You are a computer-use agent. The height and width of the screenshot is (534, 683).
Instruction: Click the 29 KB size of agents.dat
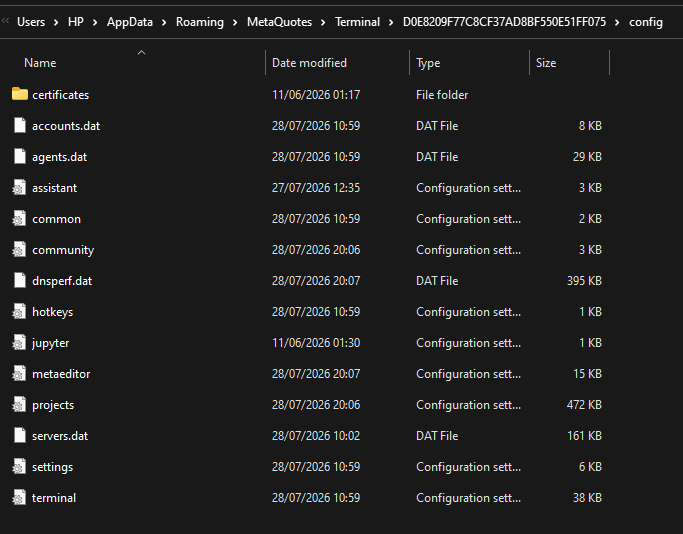[587, 156]
